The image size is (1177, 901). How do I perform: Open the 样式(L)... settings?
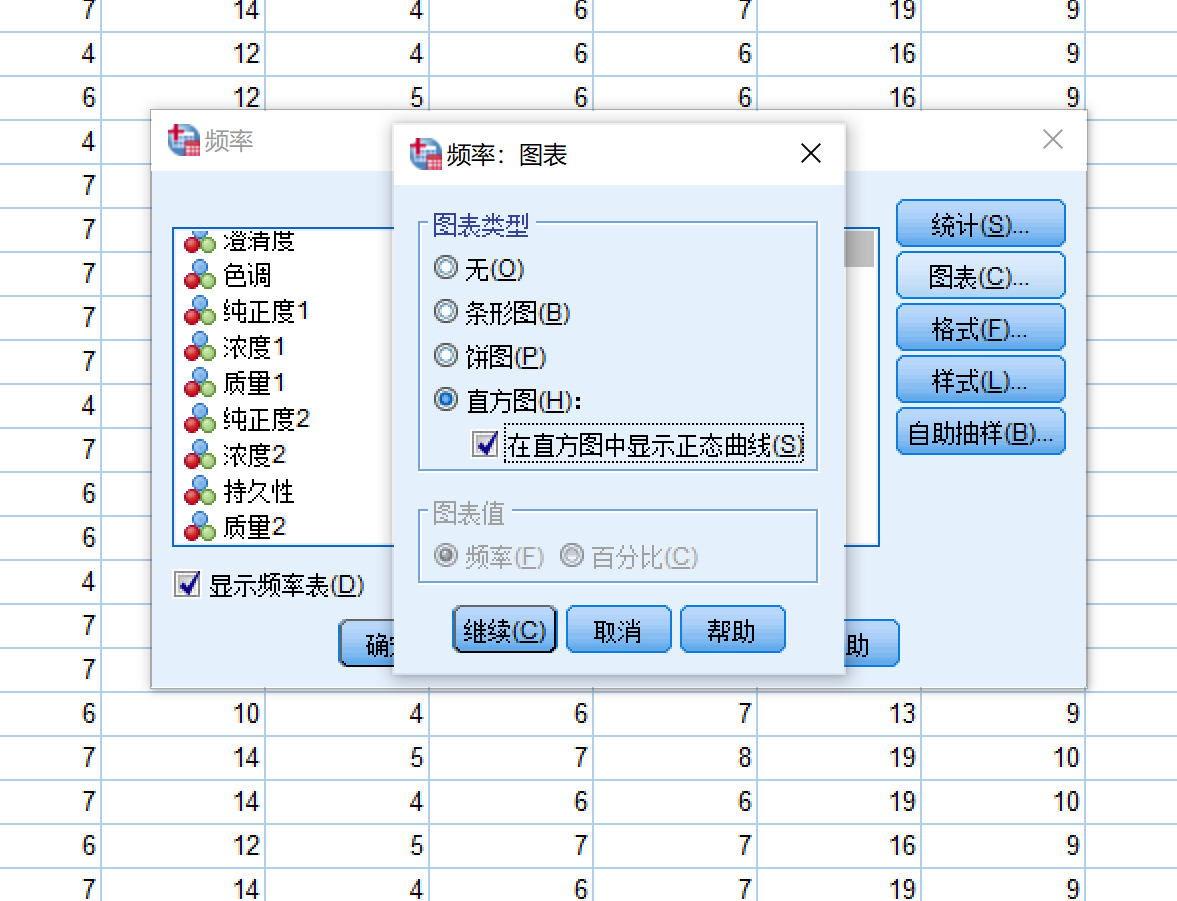pyautogui.click(x=980, y=380)
